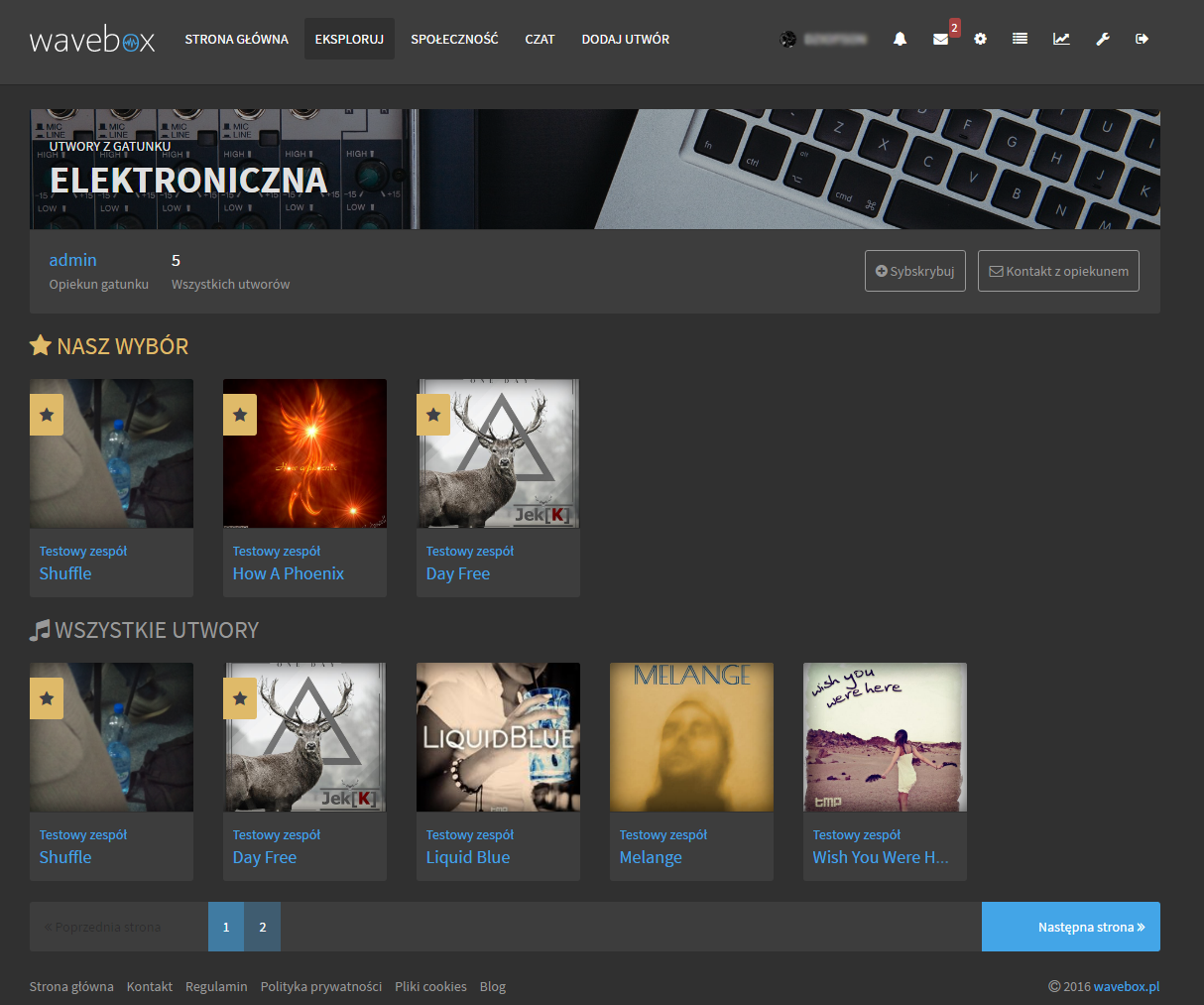
Task: Open the Społeczność menu item
Action: pos(454,39)
